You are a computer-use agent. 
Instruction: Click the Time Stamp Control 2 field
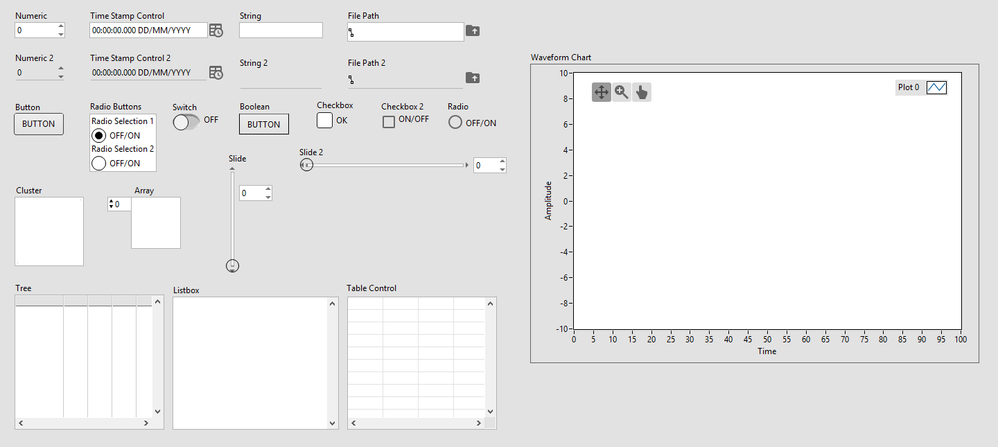tap(149, 73)
